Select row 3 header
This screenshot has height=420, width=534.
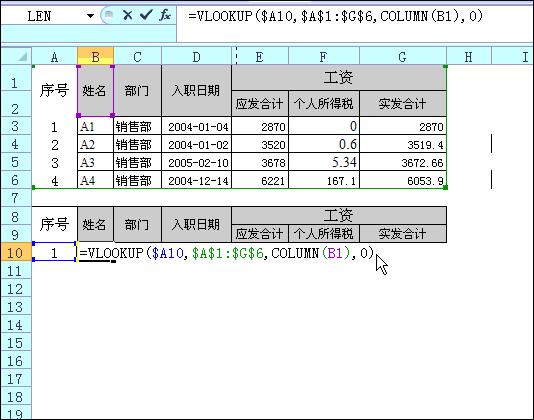click(16, 126)
